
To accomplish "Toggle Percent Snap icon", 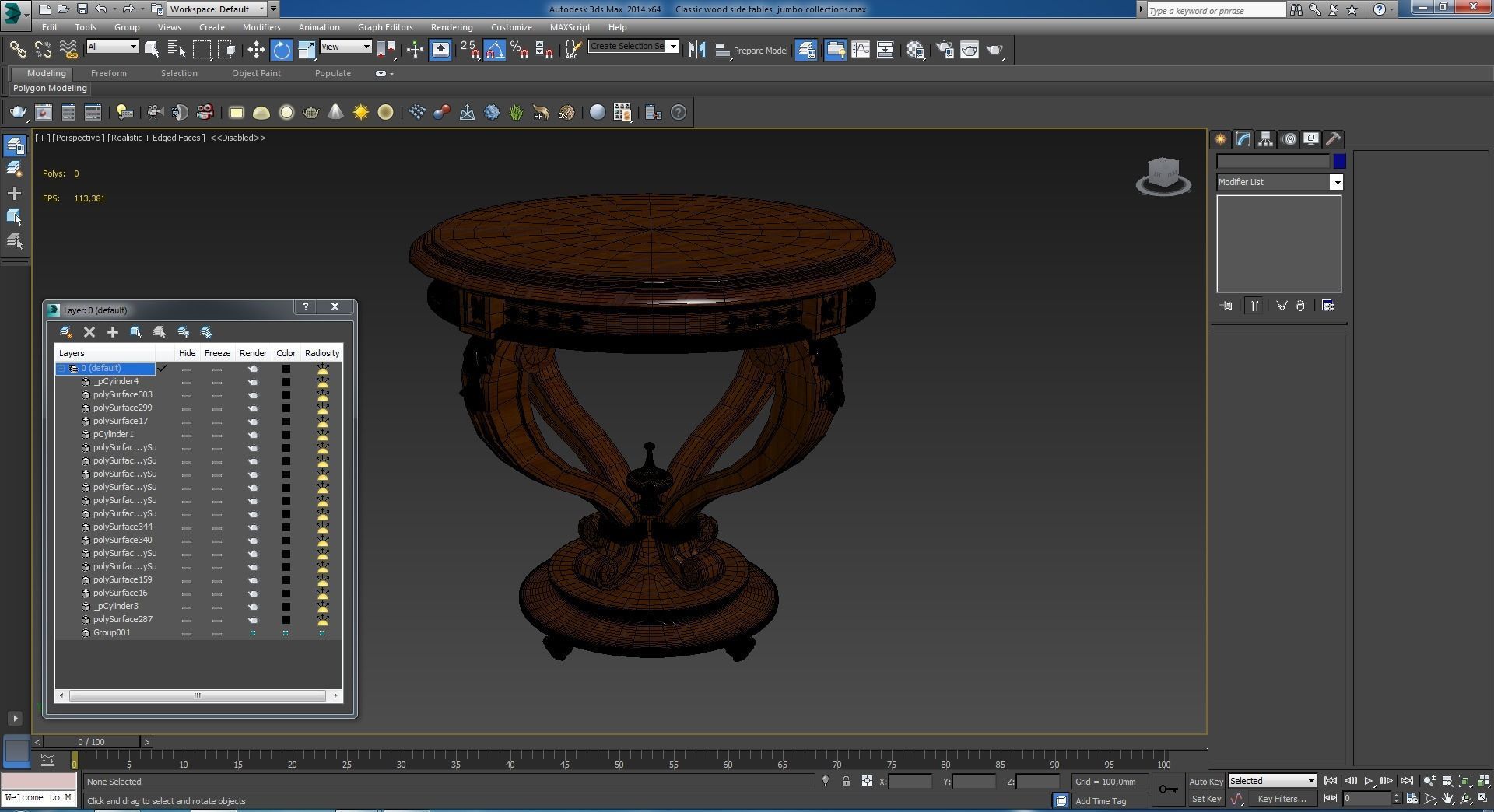I will pos(519,50).
